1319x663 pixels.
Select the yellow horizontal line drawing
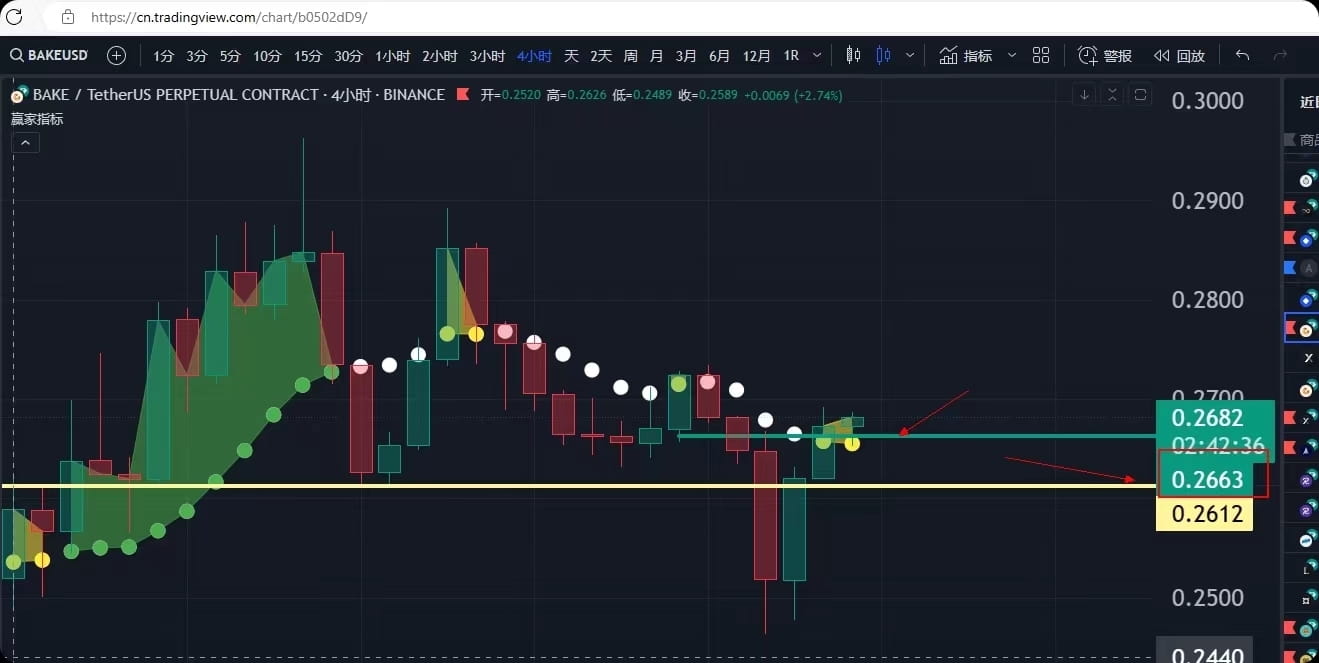tap(580, 486)
